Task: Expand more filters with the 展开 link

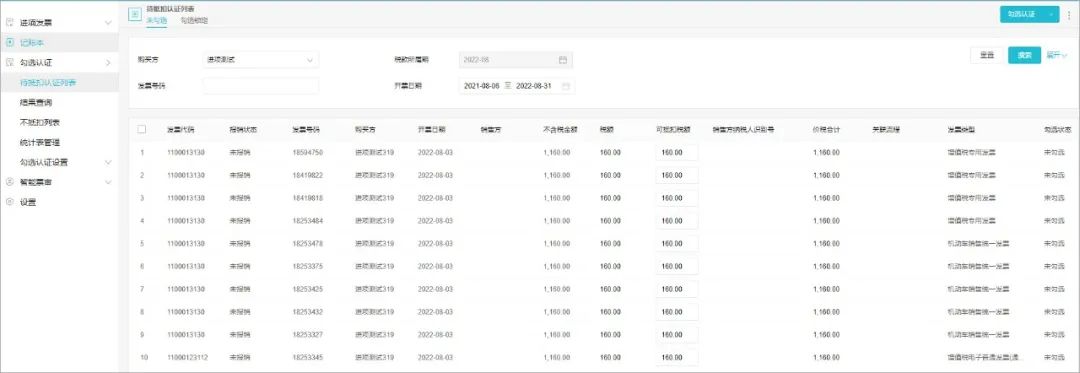Action: tap(1057, 55)
